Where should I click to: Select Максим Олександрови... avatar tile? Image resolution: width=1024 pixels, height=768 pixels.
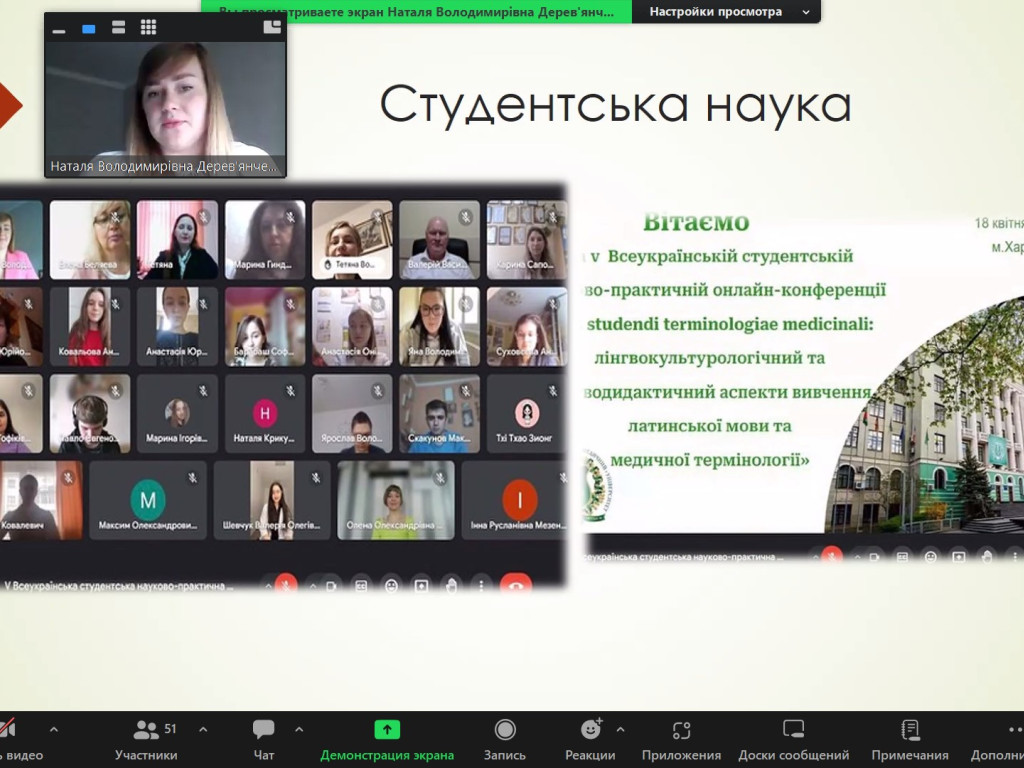(x=148, y=500)
